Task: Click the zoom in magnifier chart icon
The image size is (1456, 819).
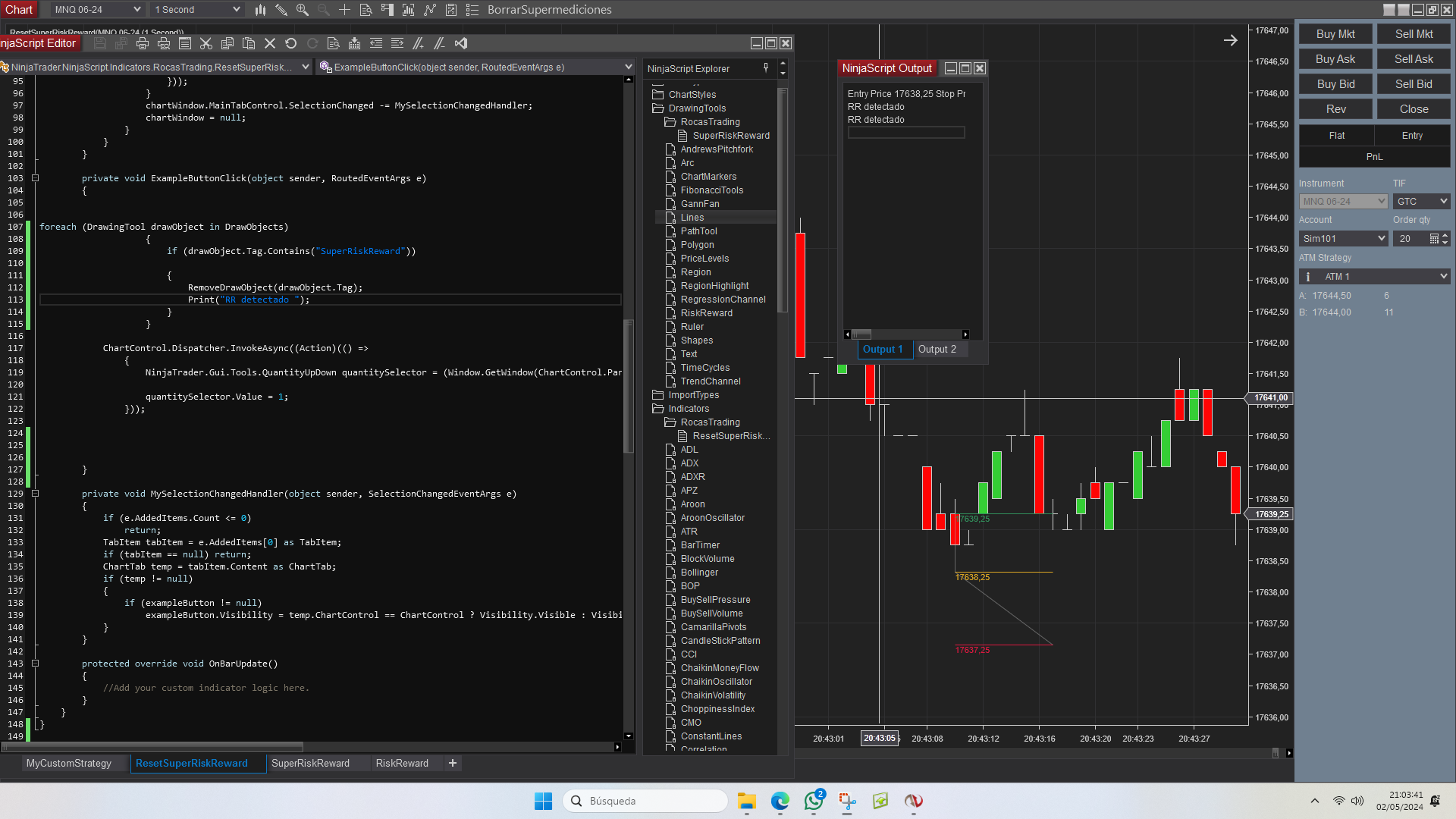Action: click(302, 10)
